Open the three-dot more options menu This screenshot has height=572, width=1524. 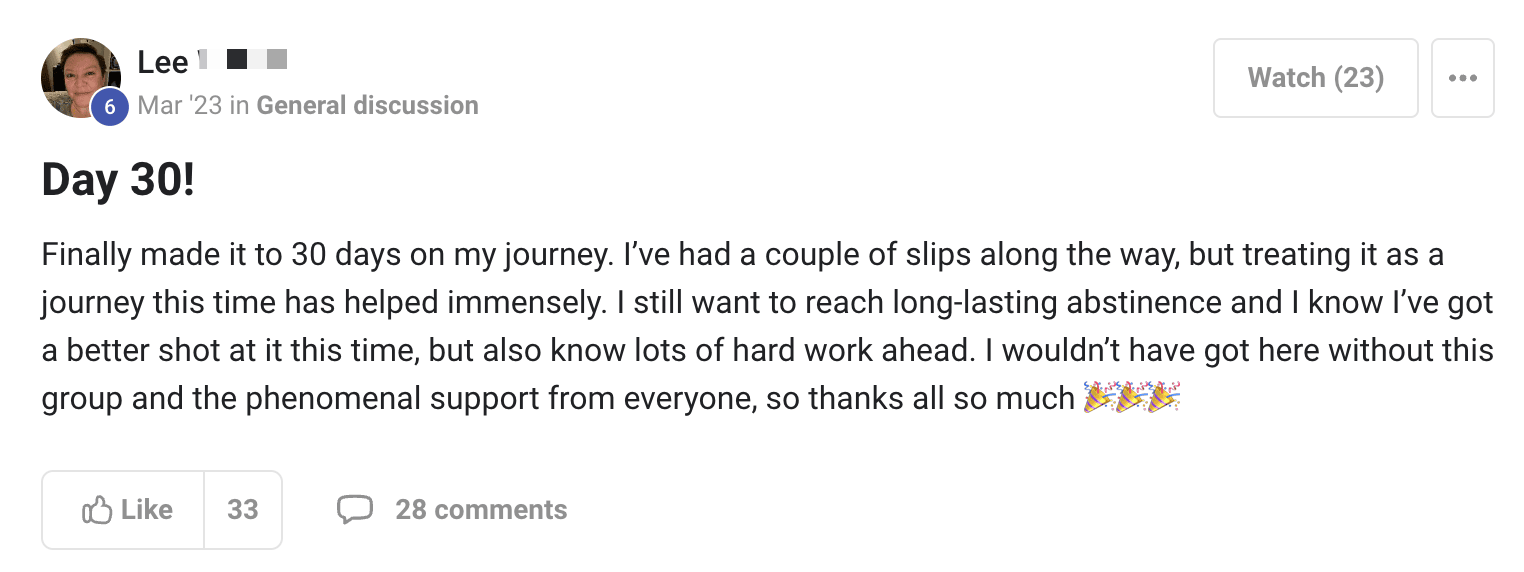[1462, 78]
